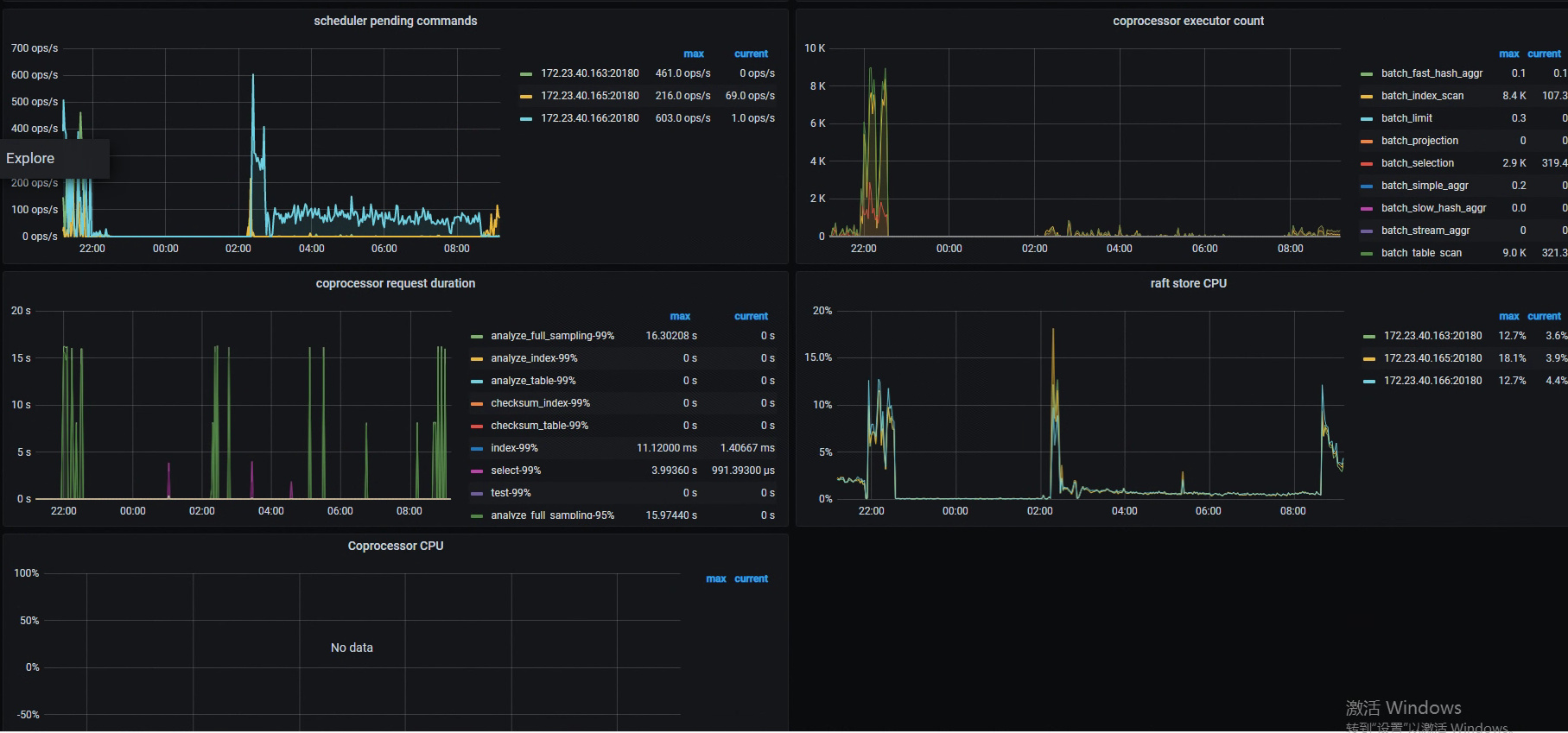Click the Explore menu item

click(31, 158)
